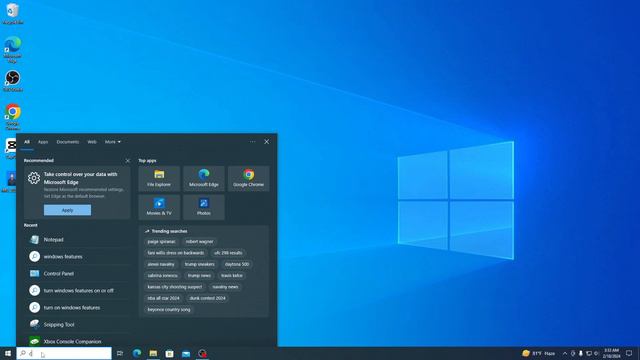Viewport: 640px width, 360px height.
Task: Select 'turn windows features on or off'
Action: click(78, 291)
